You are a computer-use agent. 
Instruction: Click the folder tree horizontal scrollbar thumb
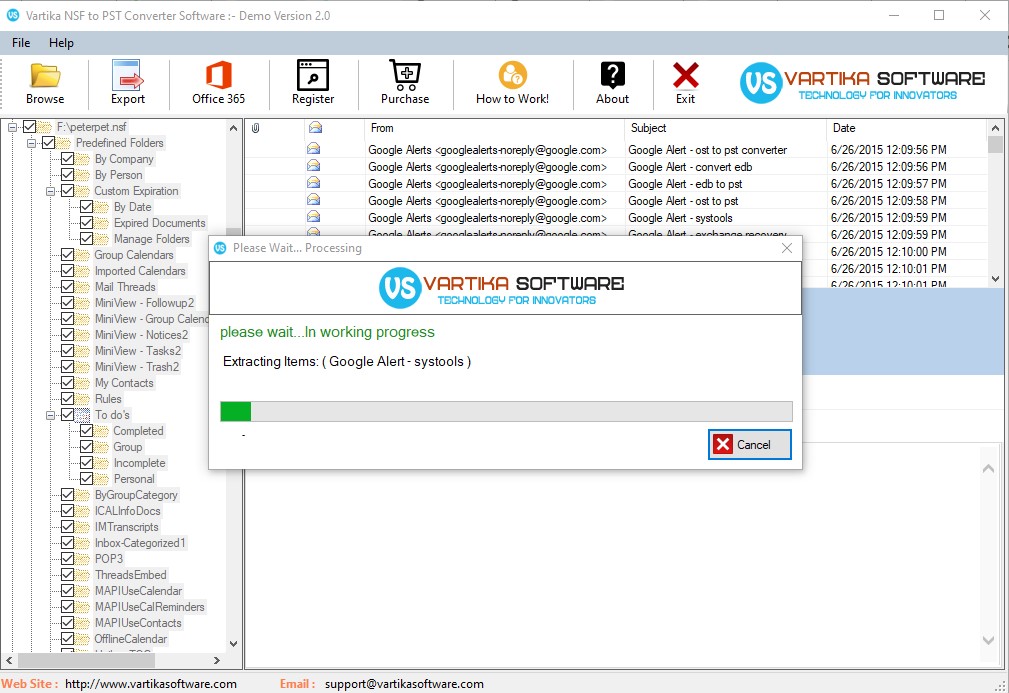coord(86,660)
